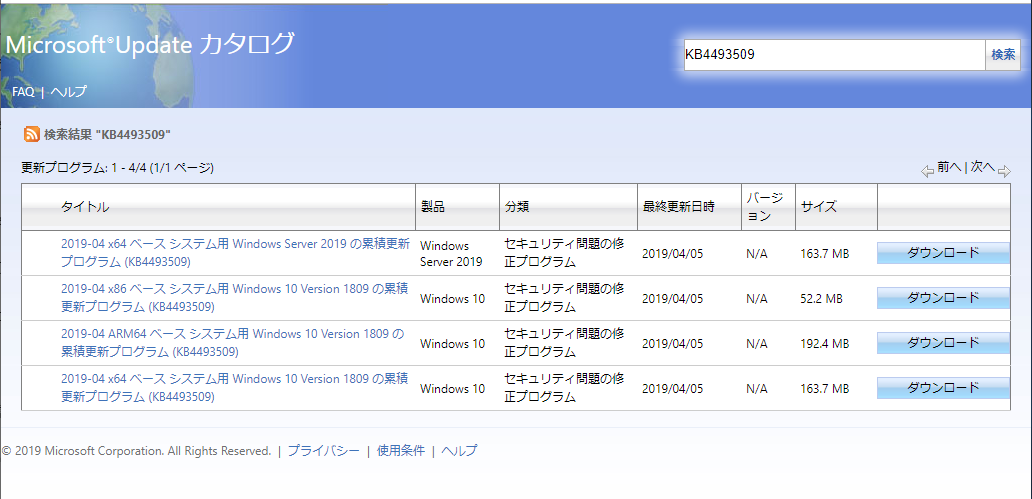Open the ヘルプ link in header

pos(68,92)
